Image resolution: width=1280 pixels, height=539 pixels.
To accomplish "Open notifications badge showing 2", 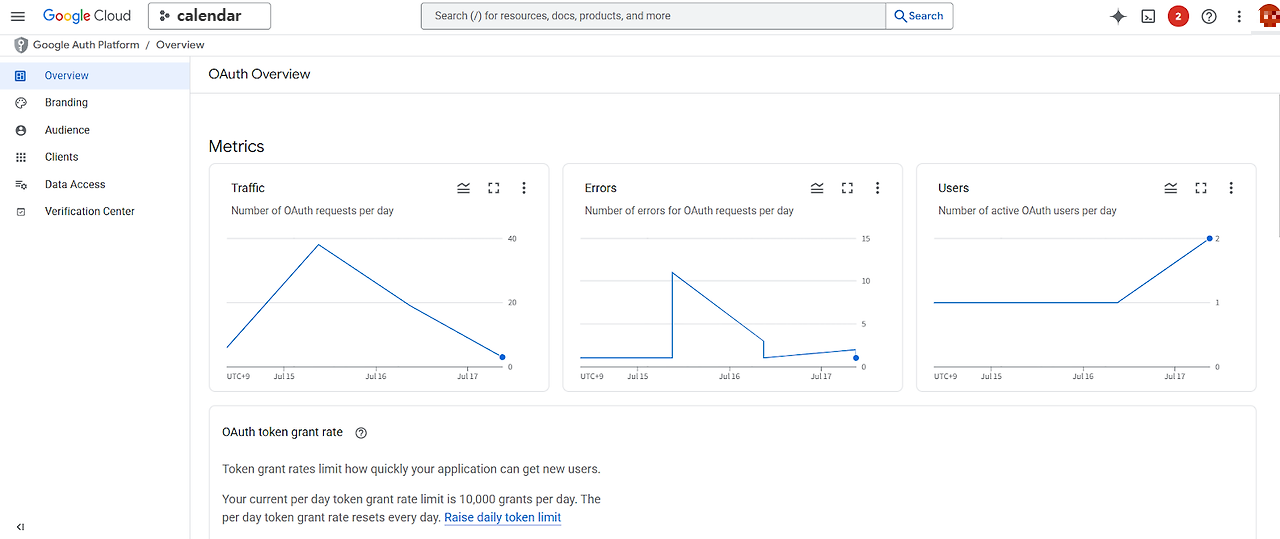I will [1178, 16].
